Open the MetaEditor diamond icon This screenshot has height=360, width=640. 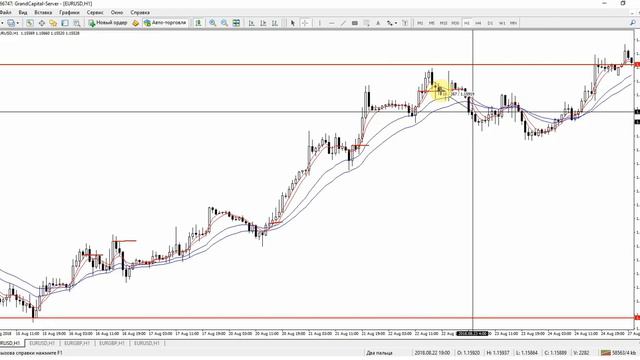point(136,23)
